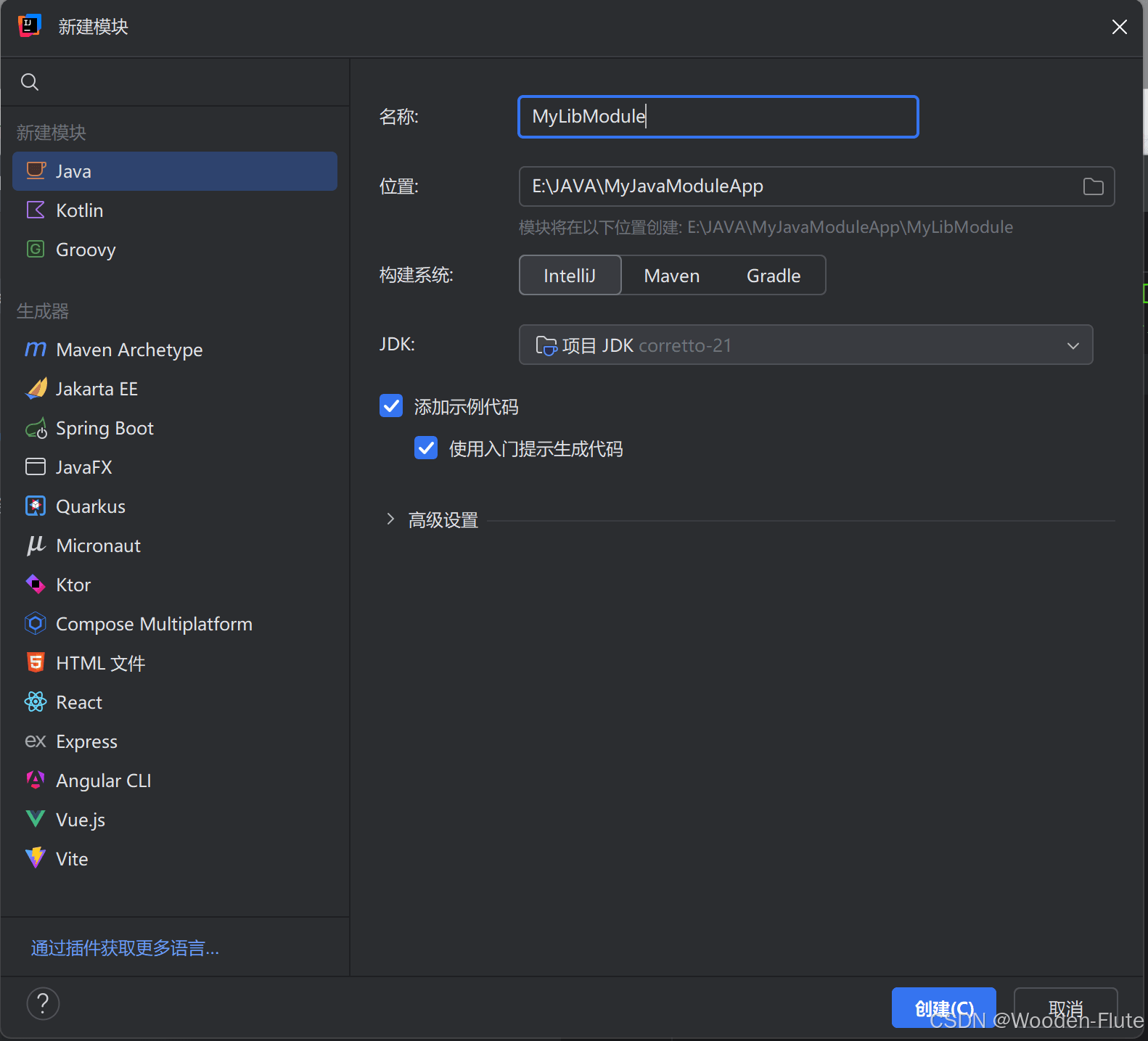
Task: Choose the Ktor diamond icon
Action: coord(36,584)
